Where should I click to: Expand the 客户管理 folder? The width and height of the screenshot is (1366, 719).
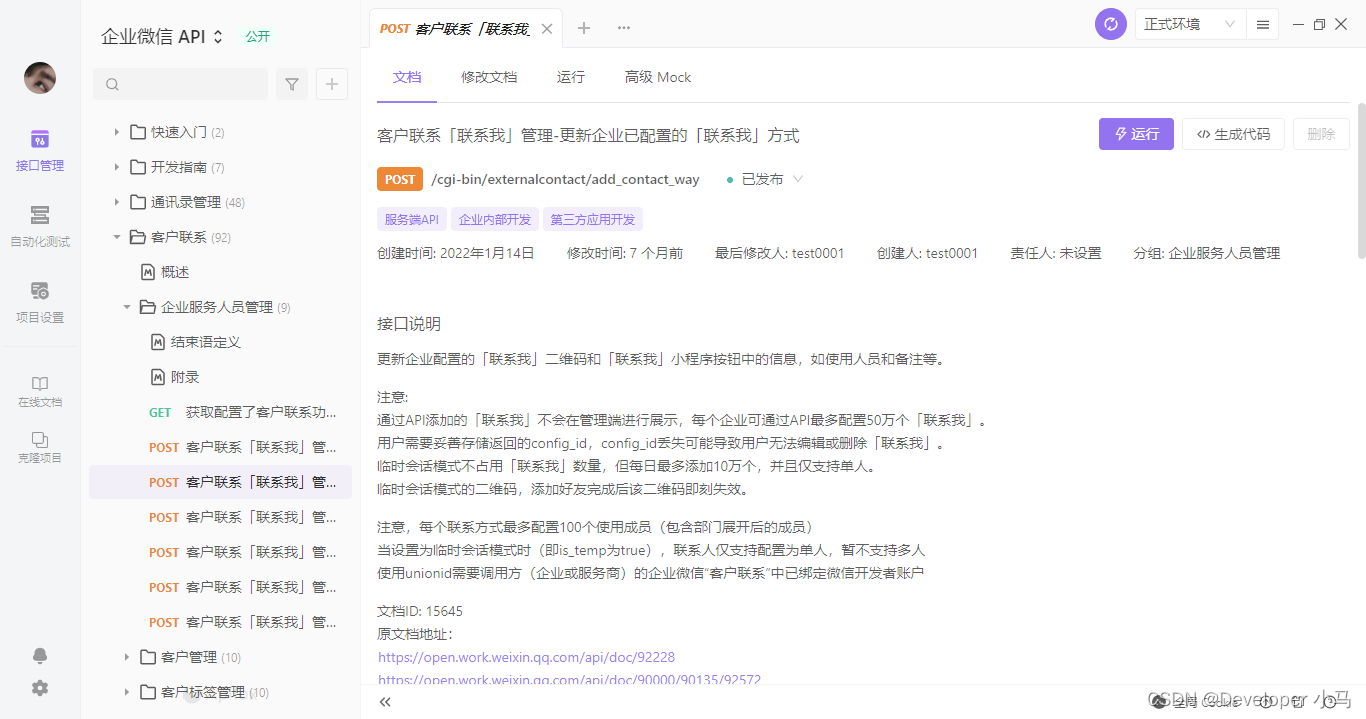click(127, 657)
